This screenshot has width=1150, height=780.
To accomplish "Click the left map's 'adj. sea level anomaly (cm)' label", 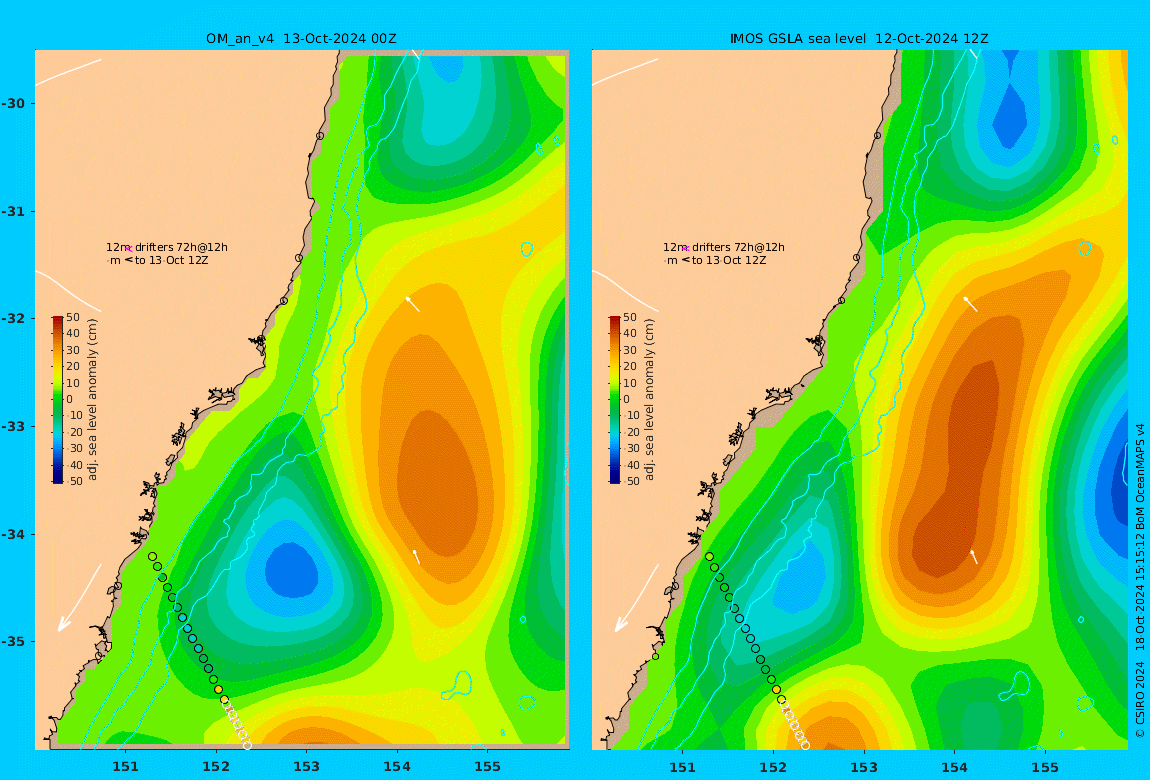I will [x=92, y=400].
